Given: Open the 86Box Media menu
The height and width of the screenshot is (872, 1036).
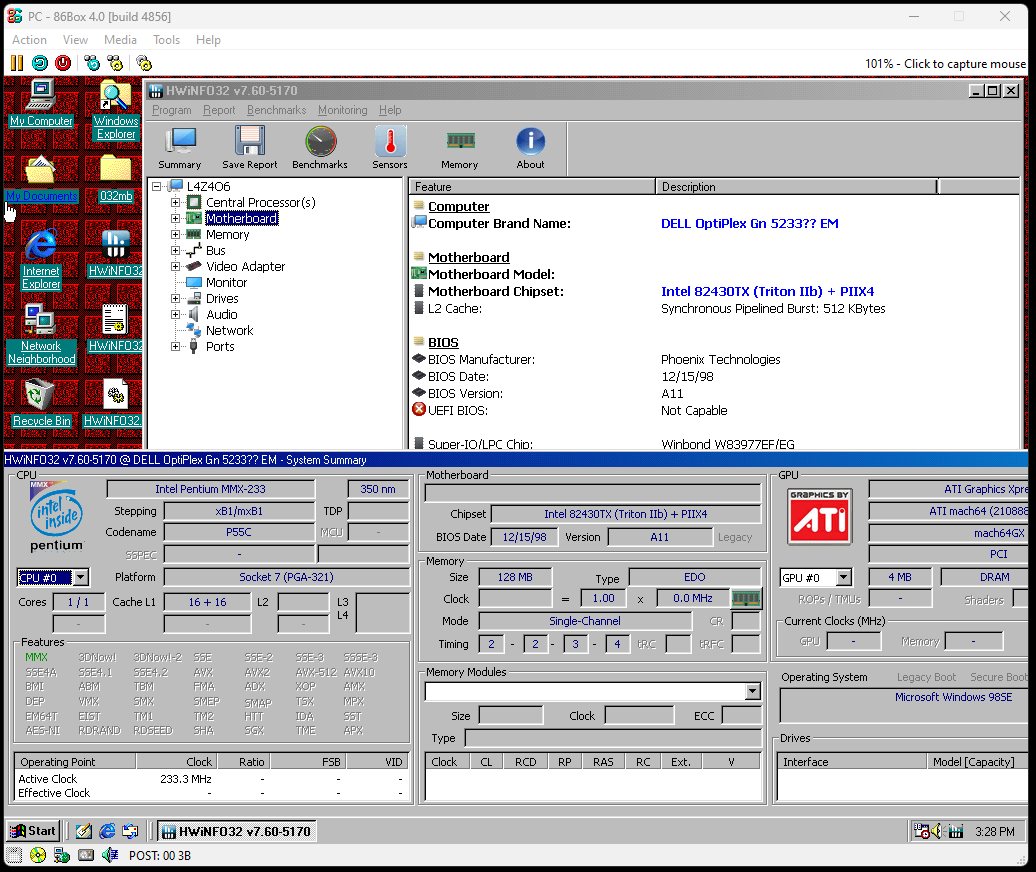Looking at the screenshot, I should pyautogui.click(x=120, y=40).
